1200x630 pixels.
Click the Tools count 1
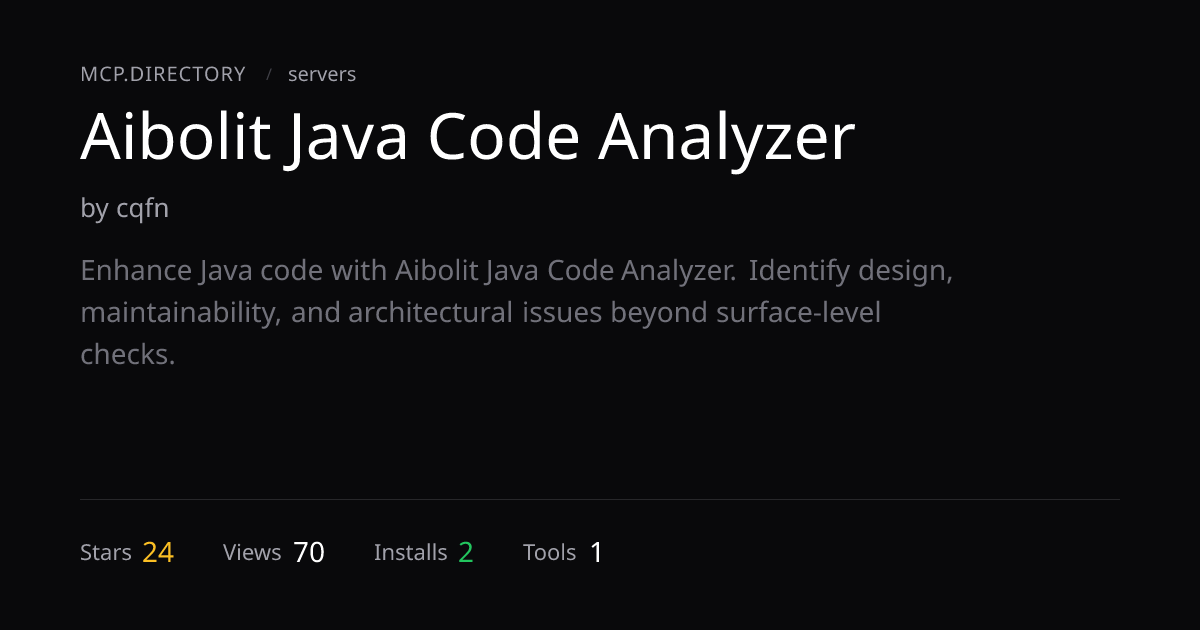[x=597, y=552]
